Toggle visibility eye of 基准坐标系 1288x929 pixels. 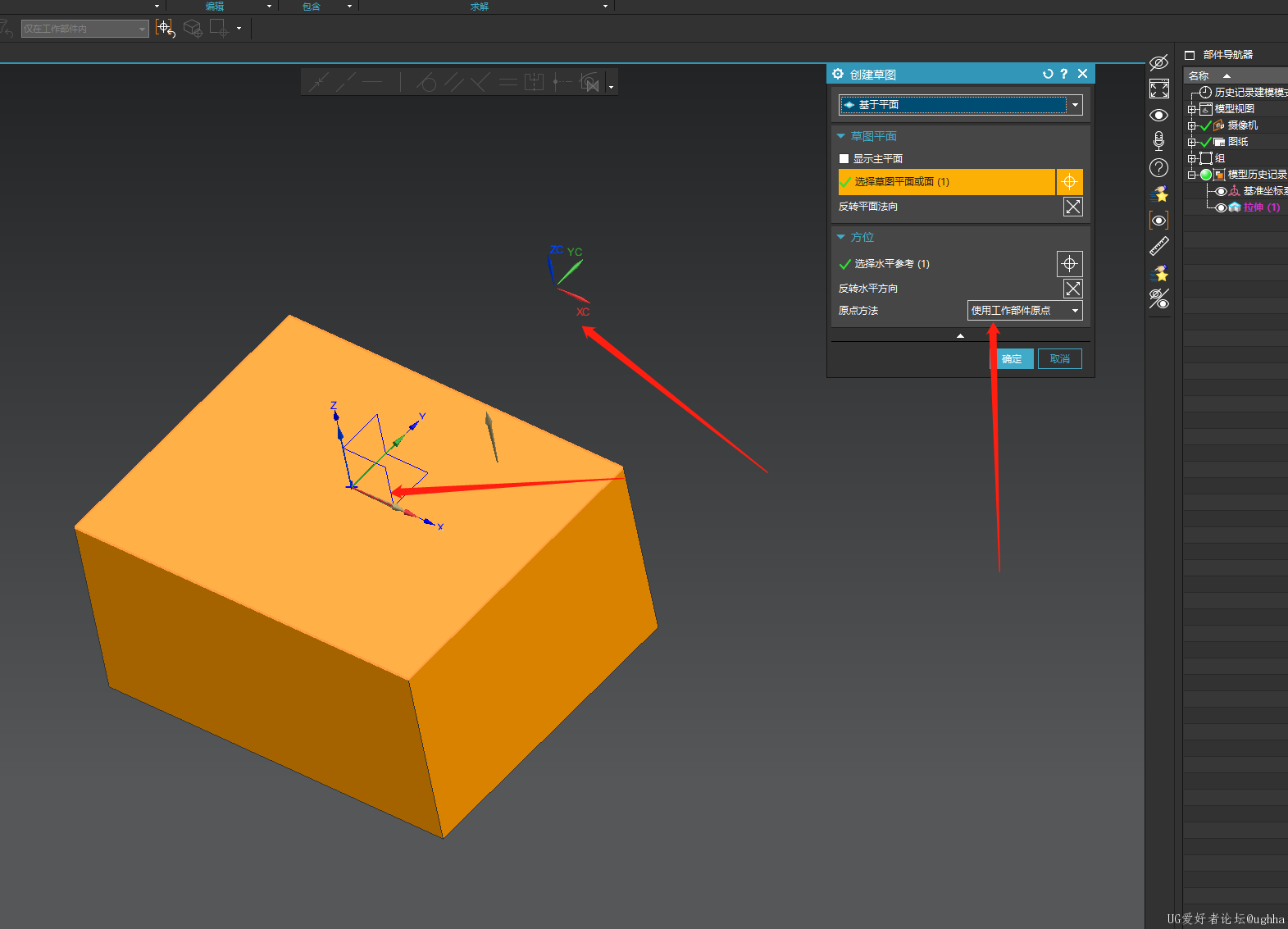click(x=1221, y=191)
